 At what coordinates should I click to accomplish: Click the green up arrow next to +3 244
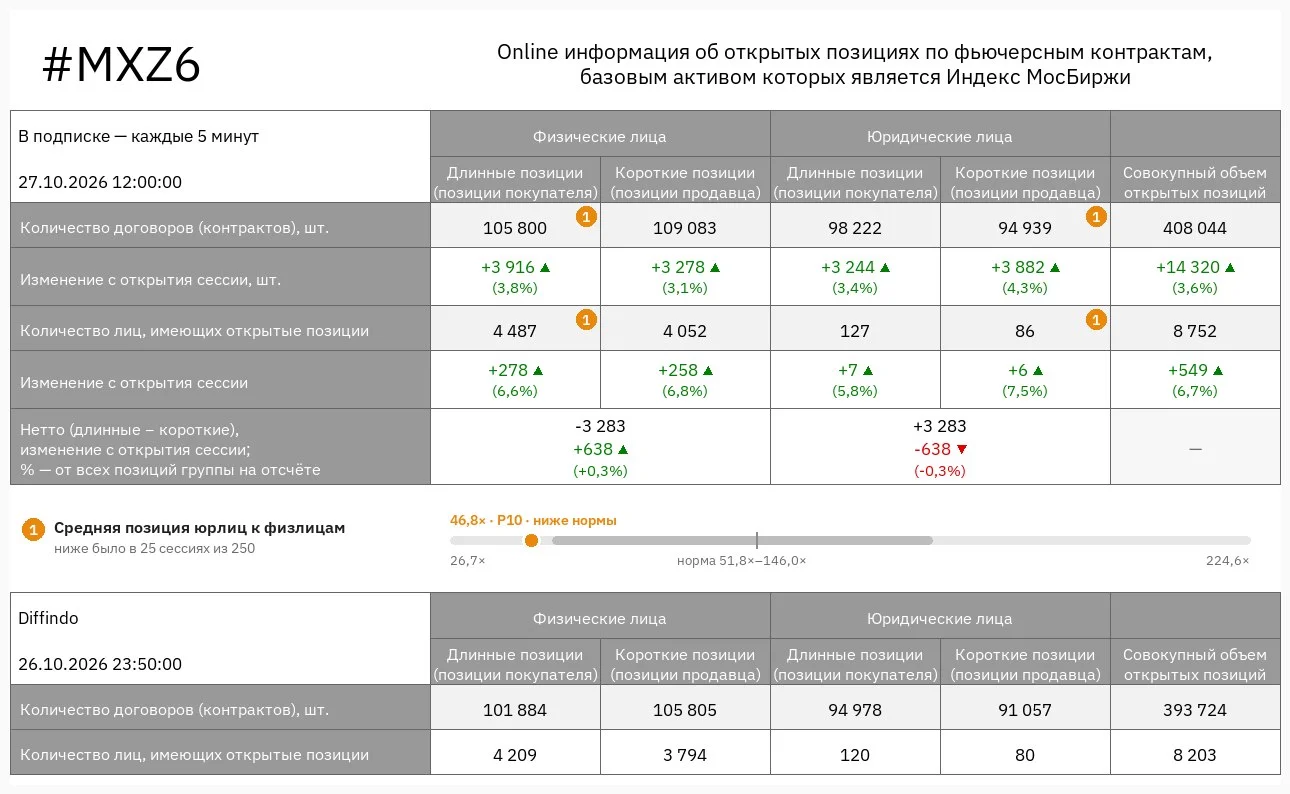coord(885,268)
